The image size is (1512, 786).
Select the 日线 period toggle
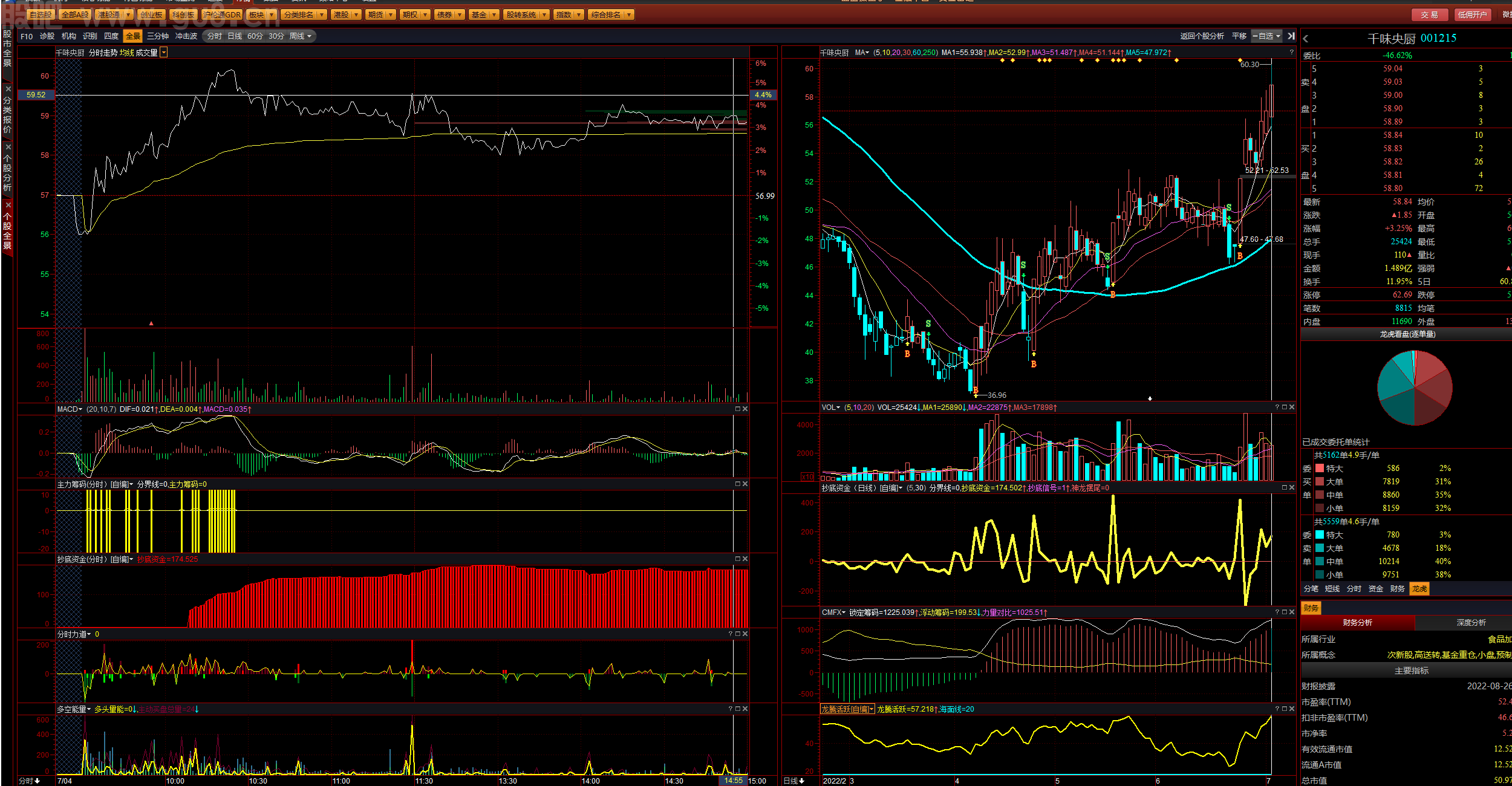pyautogui.click(x=235, y=36)
